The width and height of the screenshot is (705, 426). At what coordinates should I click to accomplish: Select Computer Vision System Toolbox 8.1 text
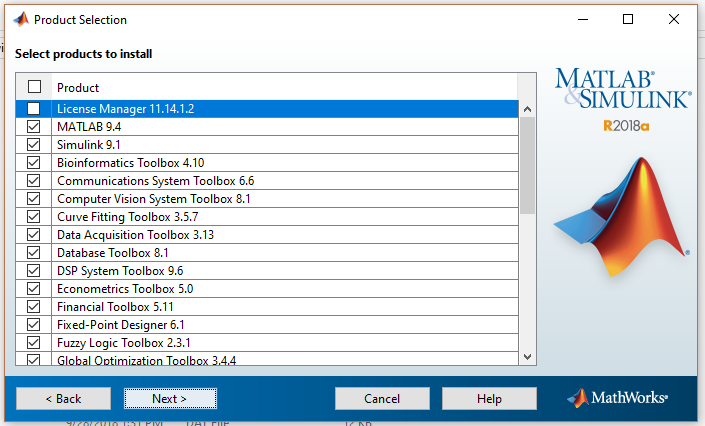click(154, 199)
